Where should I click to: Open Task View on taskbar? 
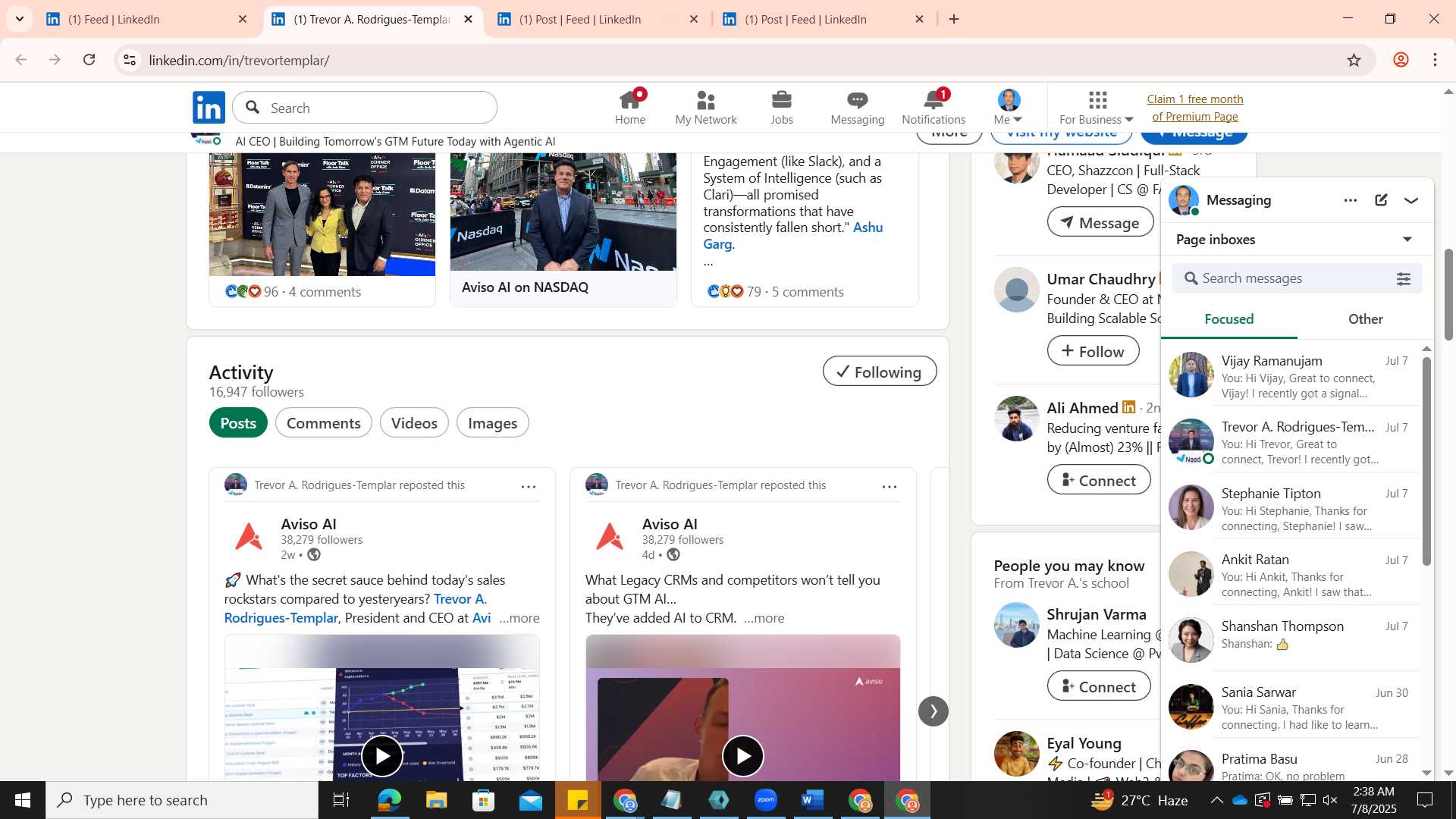pyautogui.click(x=341, y=800)
